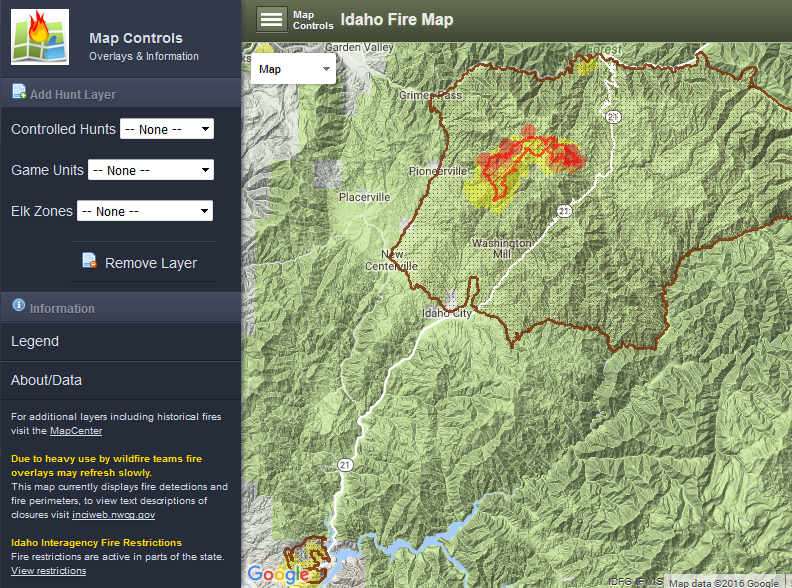Open the Elk Zones dropdown
The height and width of the screenshot is (588, 792).
145,211
